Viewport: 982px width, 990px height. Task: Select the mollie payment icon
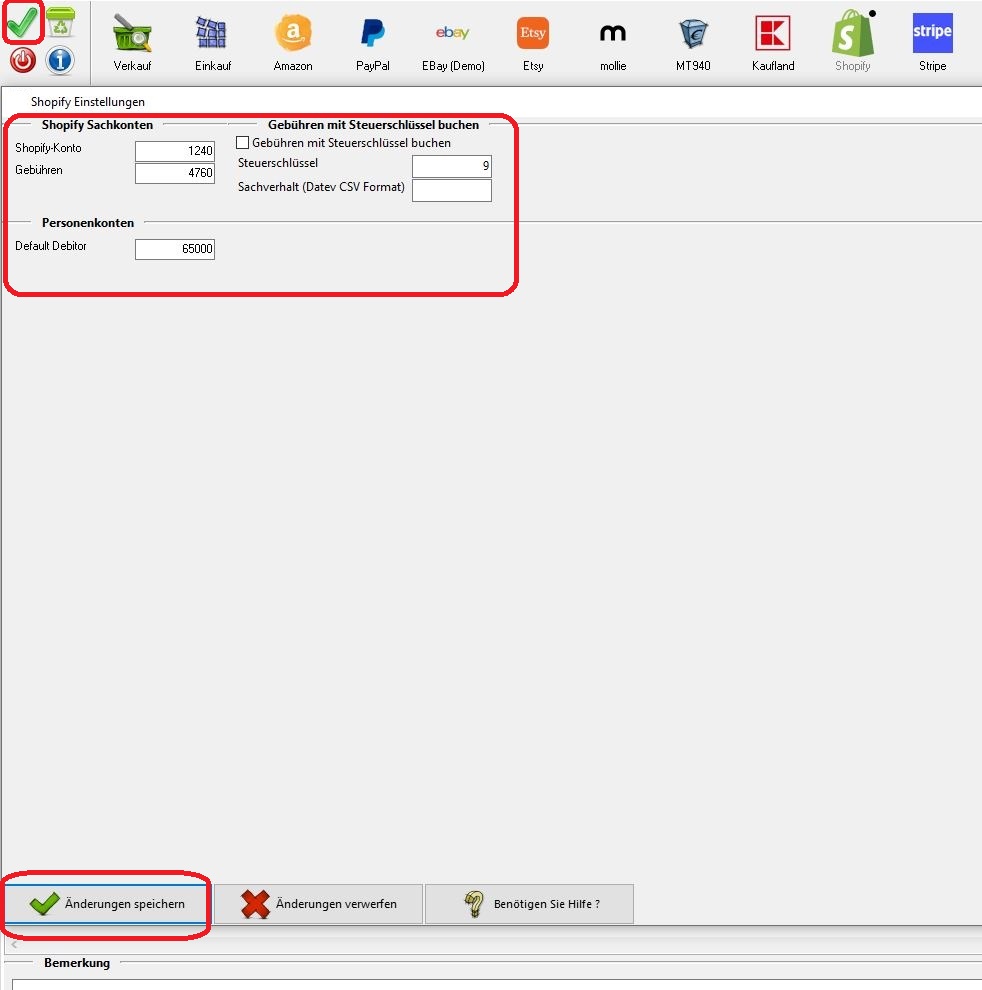[x=613, y=42]
